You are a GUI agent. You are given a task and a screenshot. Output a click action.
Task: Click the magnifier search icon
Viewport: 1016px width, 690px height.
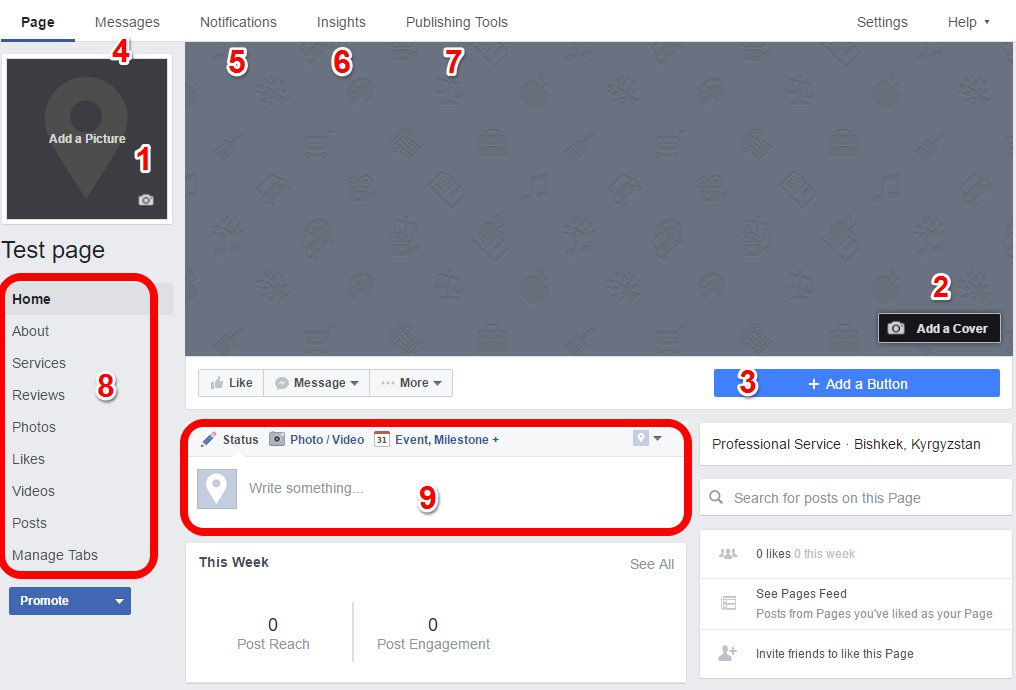(x=716, y=498)
